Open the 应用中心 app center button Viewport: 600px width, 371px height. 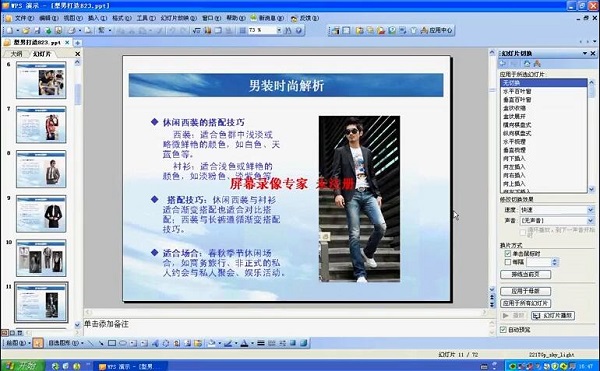point(437,30)
